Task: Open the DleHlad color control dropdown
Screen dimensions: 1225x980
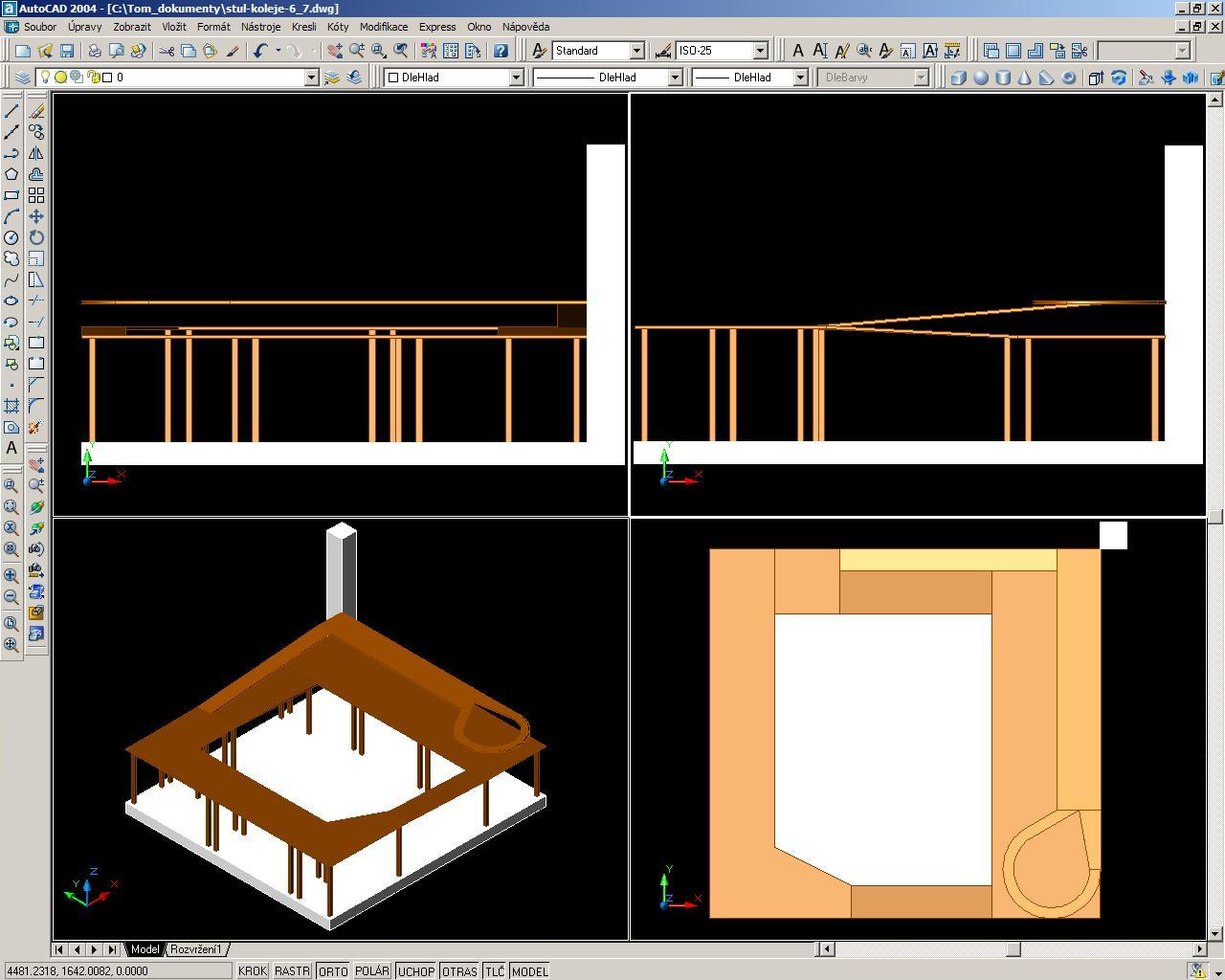Action: click(x=516, y=78)
